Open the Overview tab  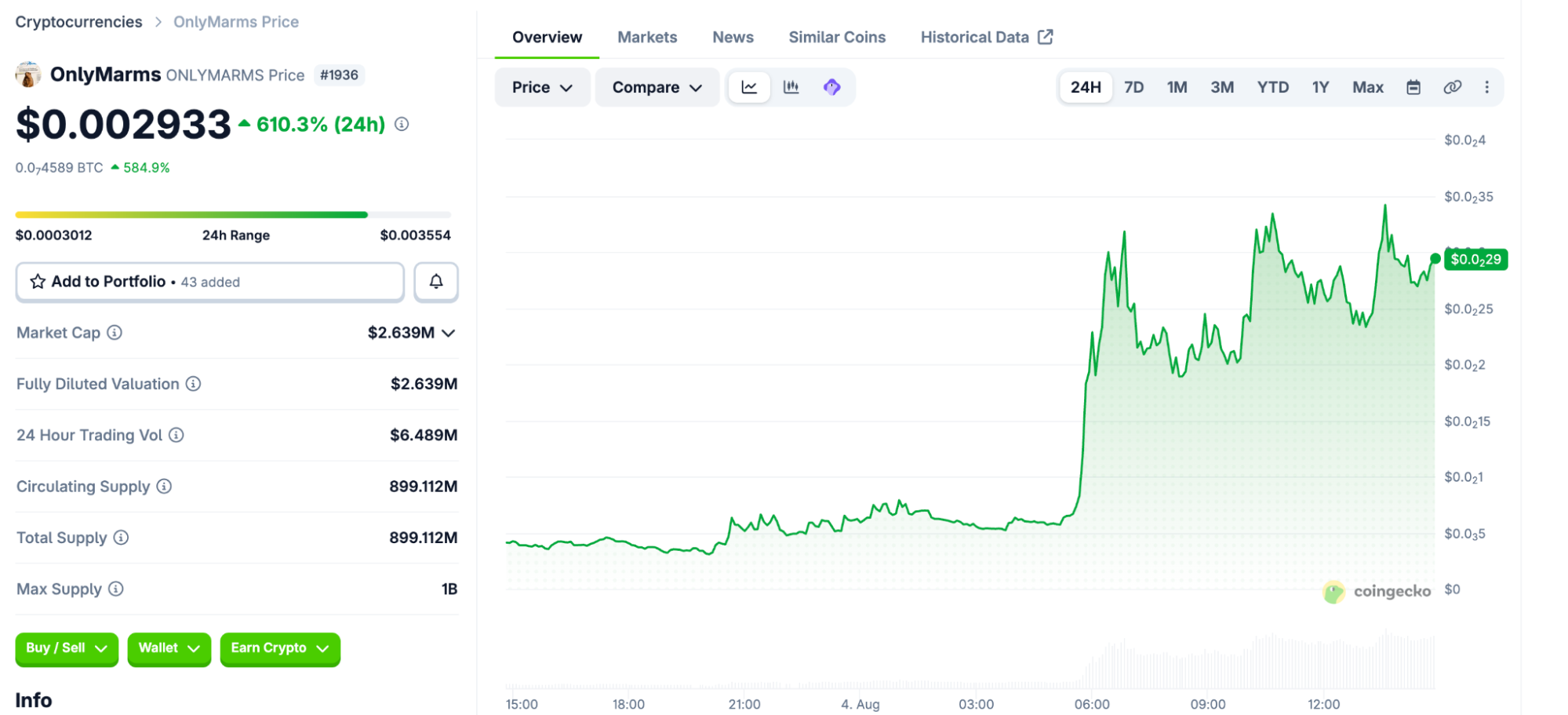tap(547, 37)
